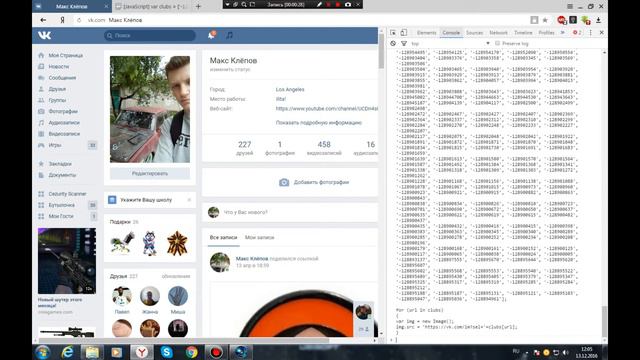Image resolution: width=640 pixels, height=360 pixels.
Task: Toggle the DevTools device toolbar icon
Action: click(x=404, y=33)
